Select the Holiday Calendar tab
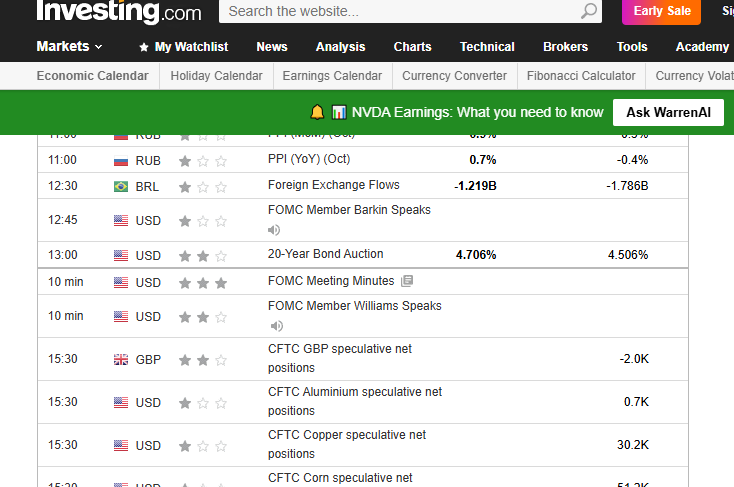734x487 pixels. (216, 75)
